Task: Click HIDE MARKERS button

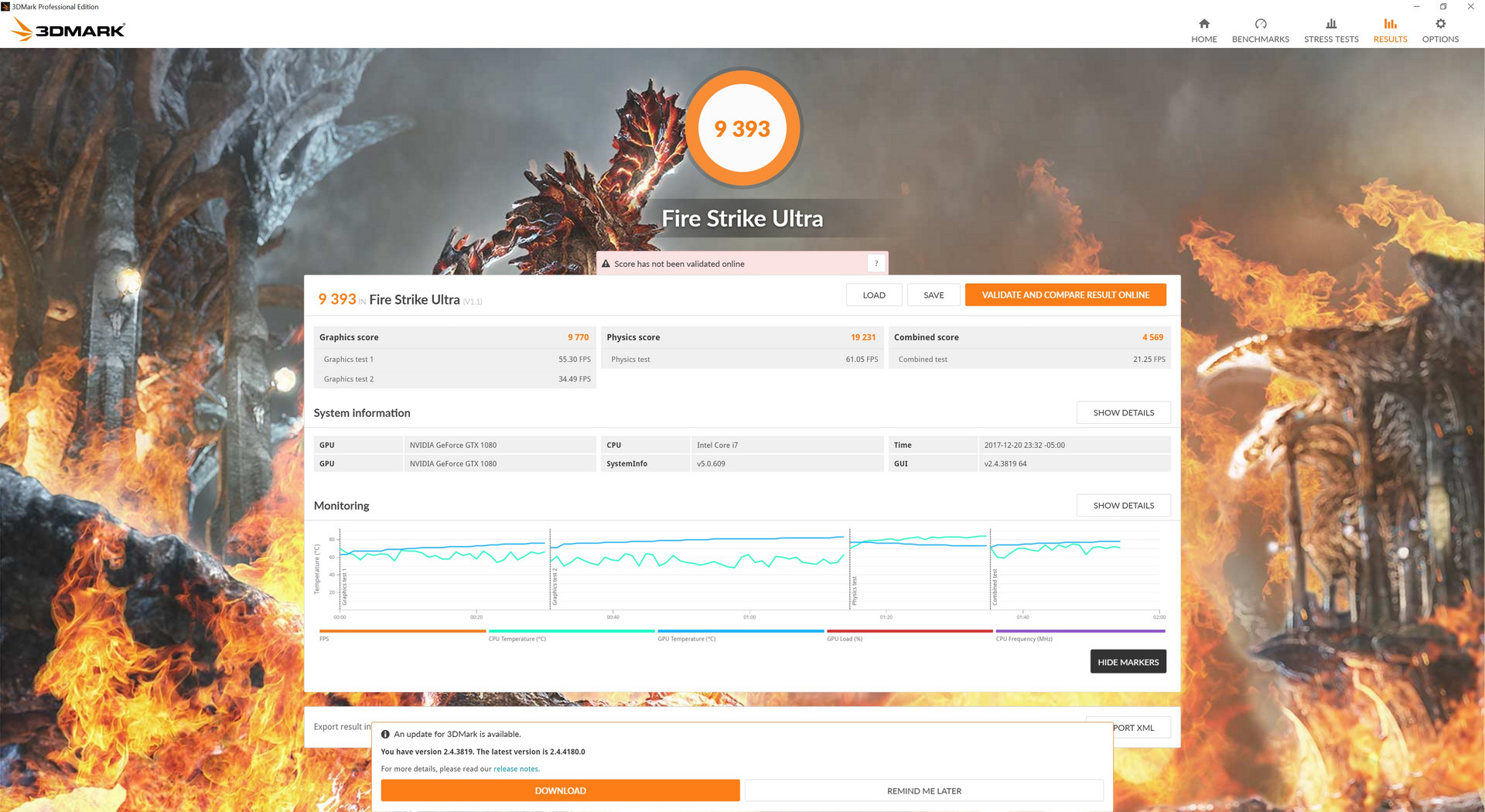Action: point(1128,662)
